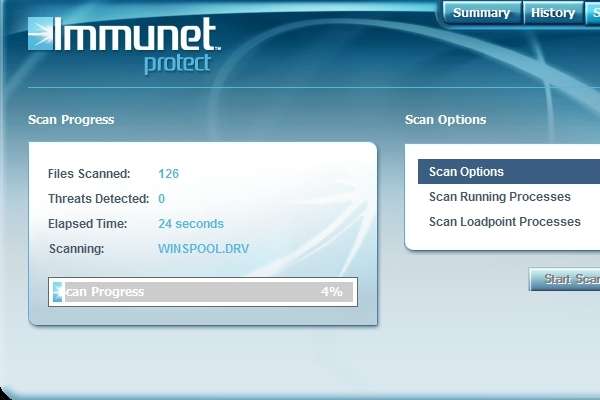Click the Immunet Protect logo
Image resolution: width=600 pixels, height=400 pixels.
click(x=124, y=45)
